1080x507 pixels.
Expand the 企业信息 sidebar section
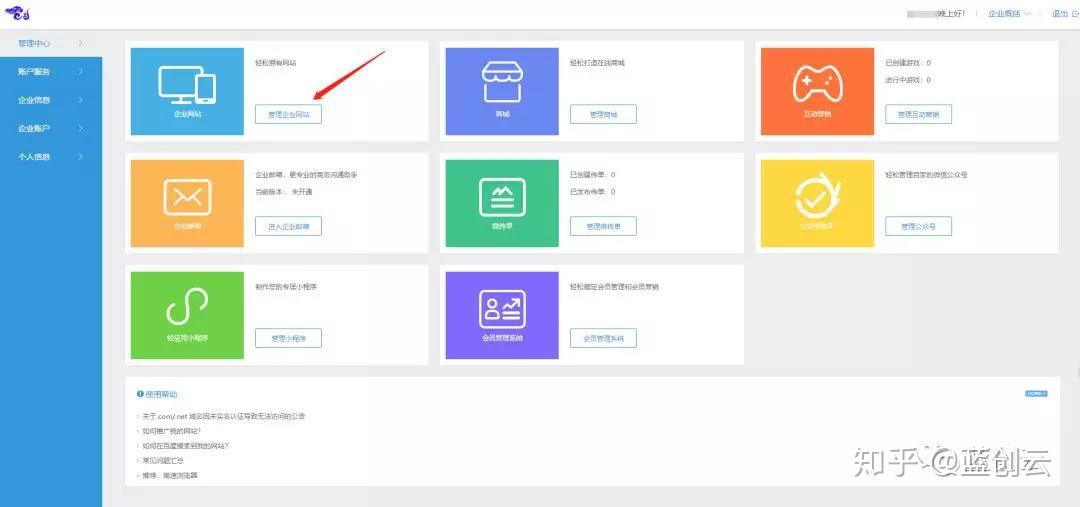click(51, 100)
